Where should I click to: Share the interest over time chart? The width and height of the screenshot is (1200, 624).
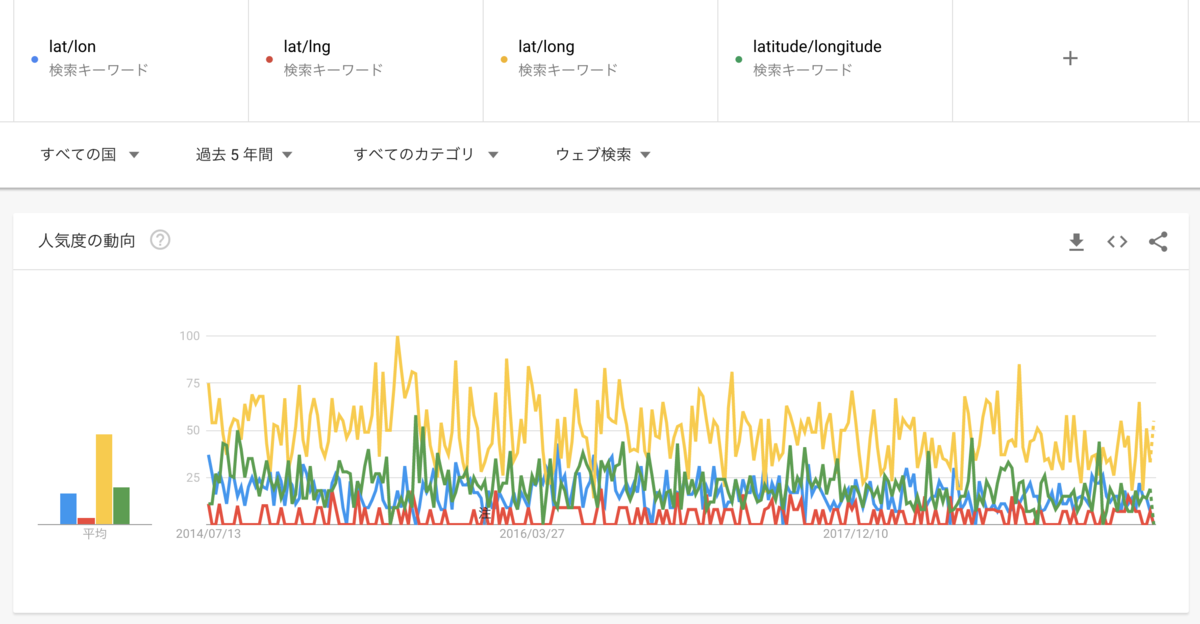[x=1158, y=242]
